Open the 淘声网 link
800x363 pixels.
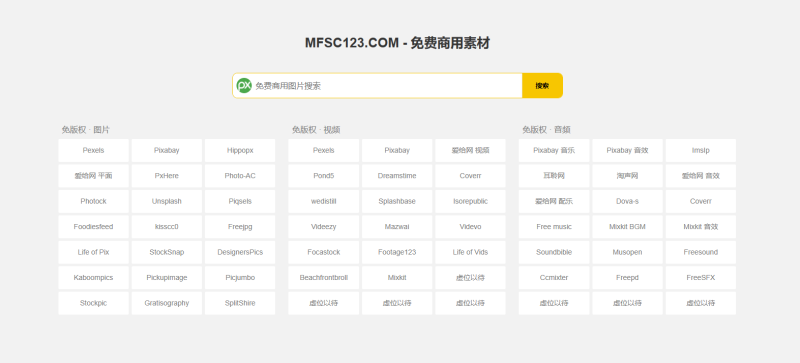click(x=628, y=176)
